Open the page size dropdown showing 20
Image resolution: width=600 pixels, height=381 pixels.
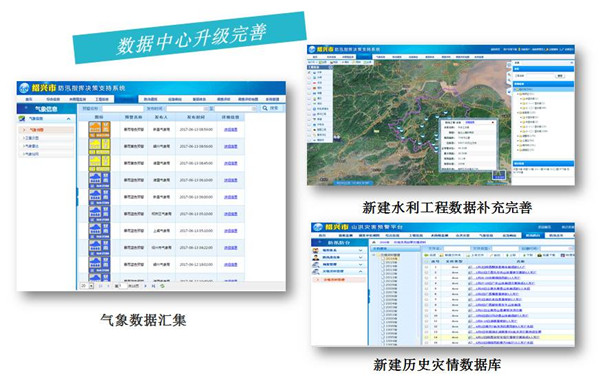click(x=87, y=286)
